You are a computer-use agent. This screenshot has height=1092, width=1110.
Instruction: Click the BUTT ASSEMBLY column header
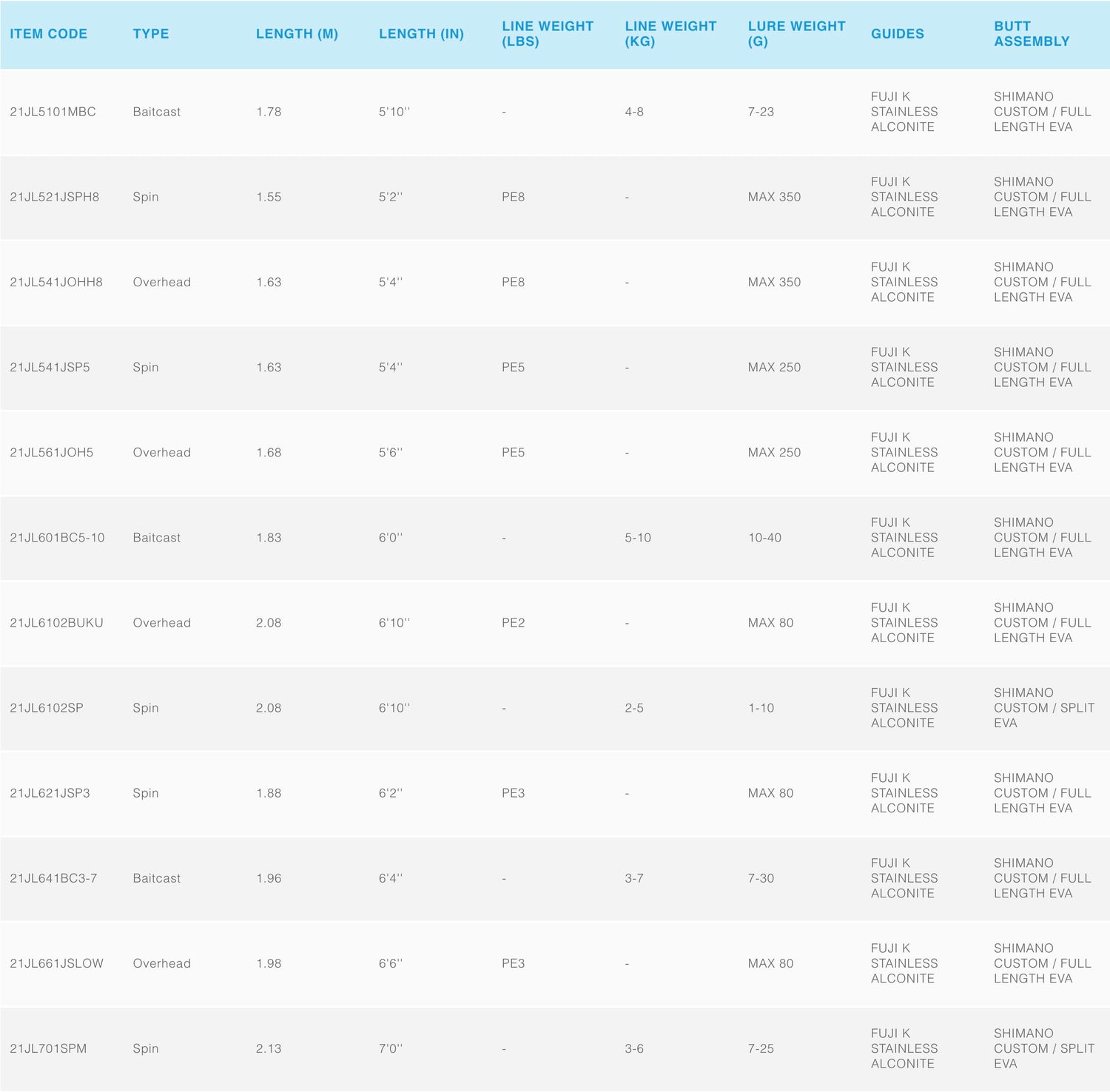(1032, 34)
